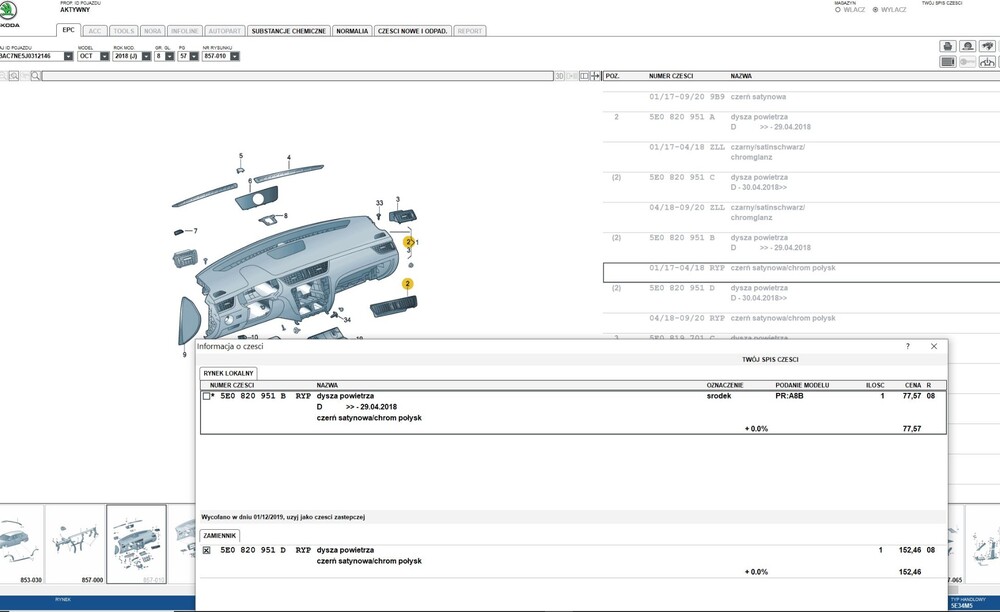Image resolution: width=1000 pixels, height=612 pixels.
Task: Click the yellow callout 2 on the diagram
Action: point(408,285)
